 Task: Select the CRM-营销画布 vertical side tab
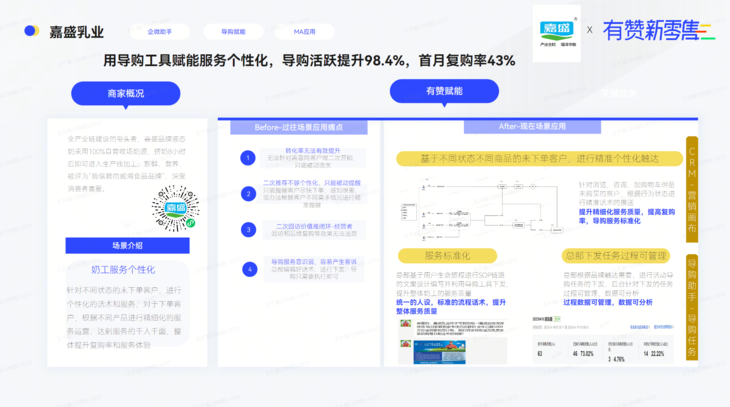pos(692,190)
